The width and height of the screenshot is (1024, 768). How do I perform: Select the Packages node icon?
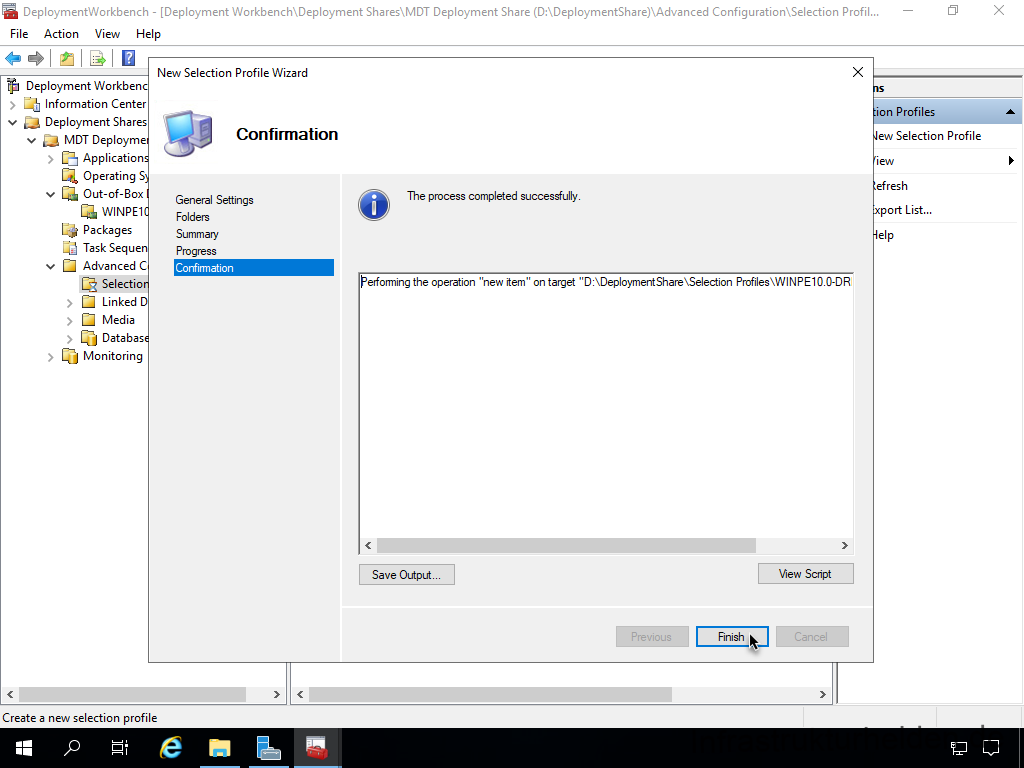tap(69, 230)
